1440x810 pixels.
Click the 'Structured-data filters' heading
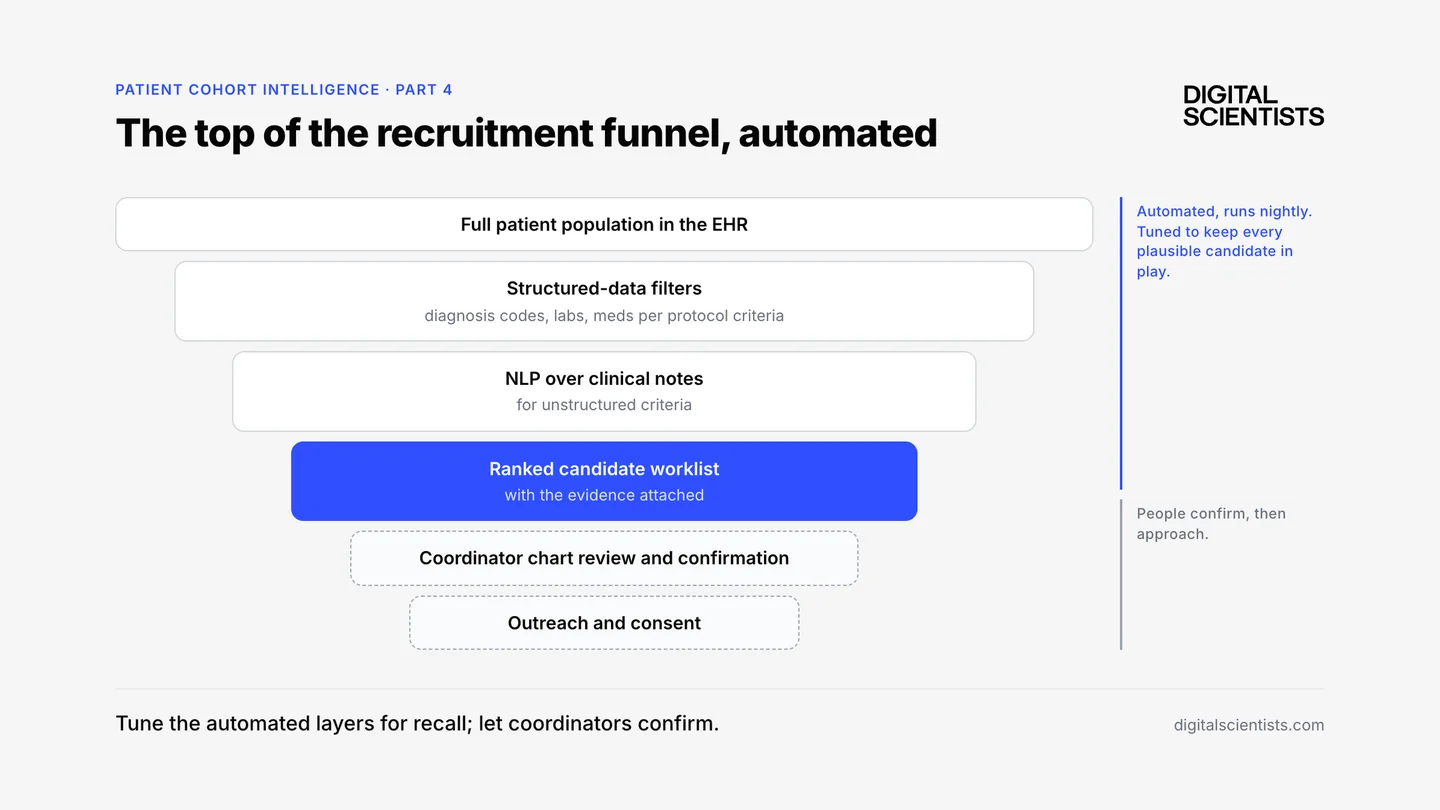(604, 288)
